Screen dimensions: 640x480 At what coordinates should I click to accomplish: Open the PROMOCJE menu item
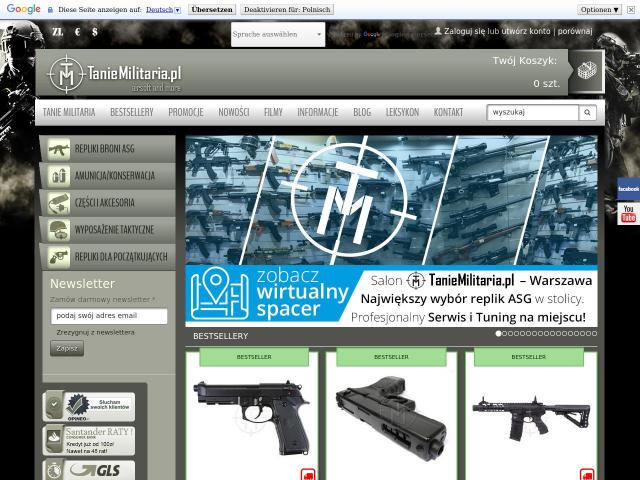point(186,112)
